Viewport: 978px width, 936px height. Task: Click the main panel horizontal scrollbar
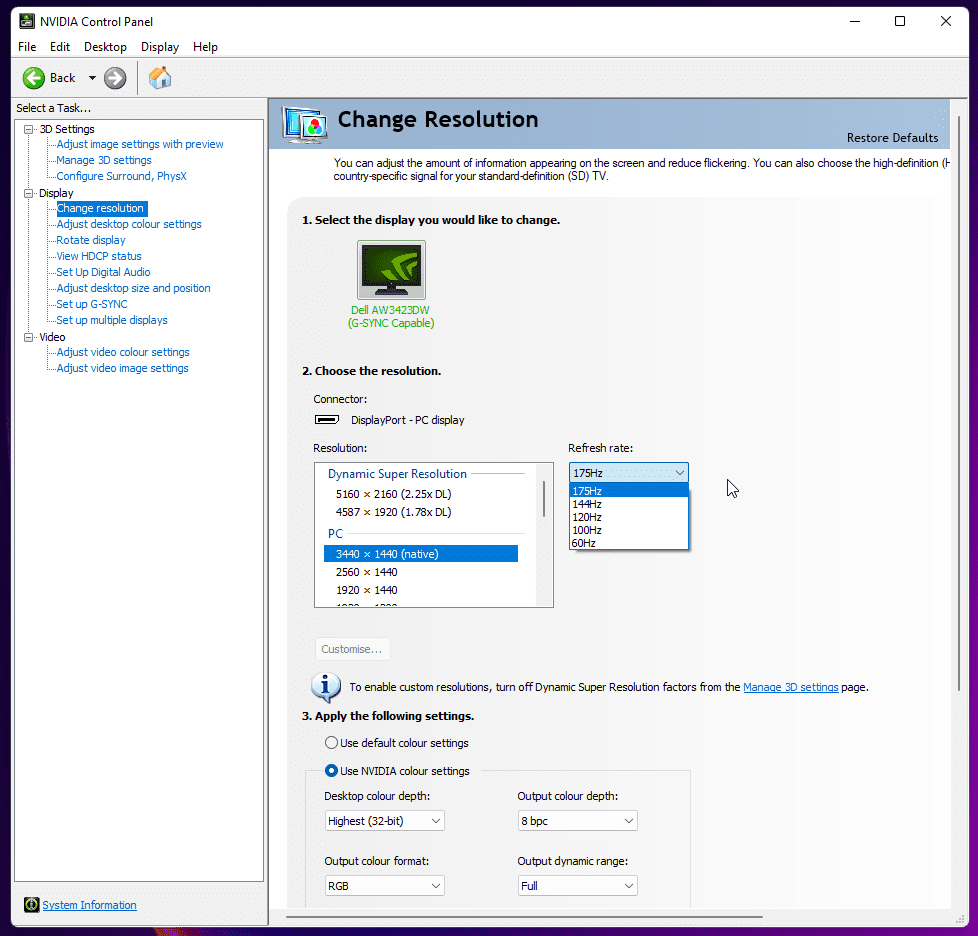524,917
